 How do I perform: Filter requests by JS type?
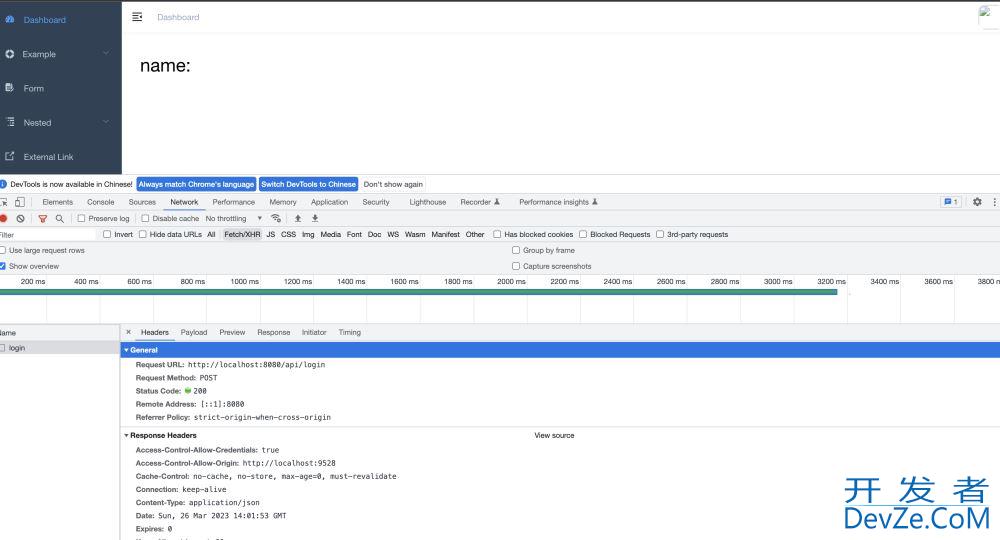click(270, 235)
